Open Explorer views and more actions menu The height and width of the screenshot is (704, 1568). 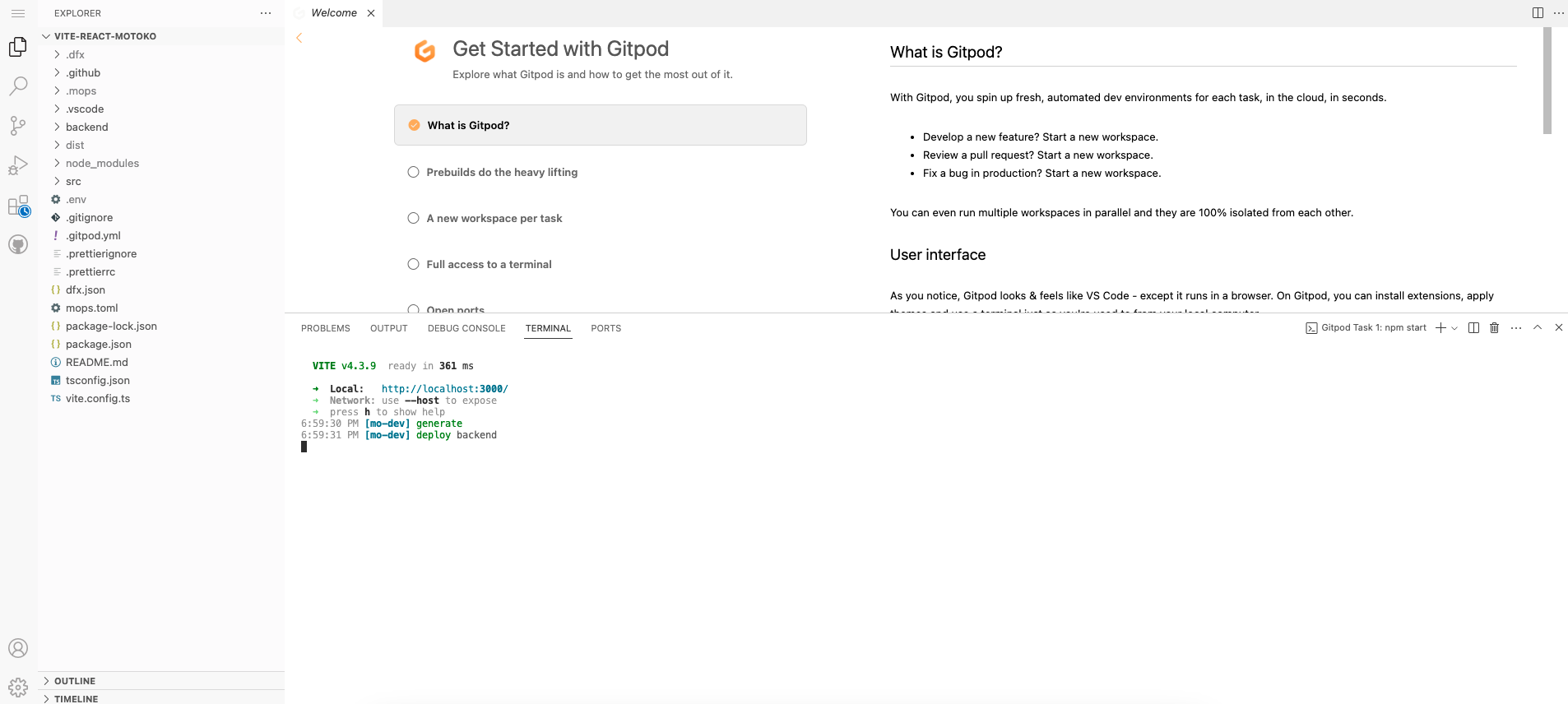click(x=266, y=13)
